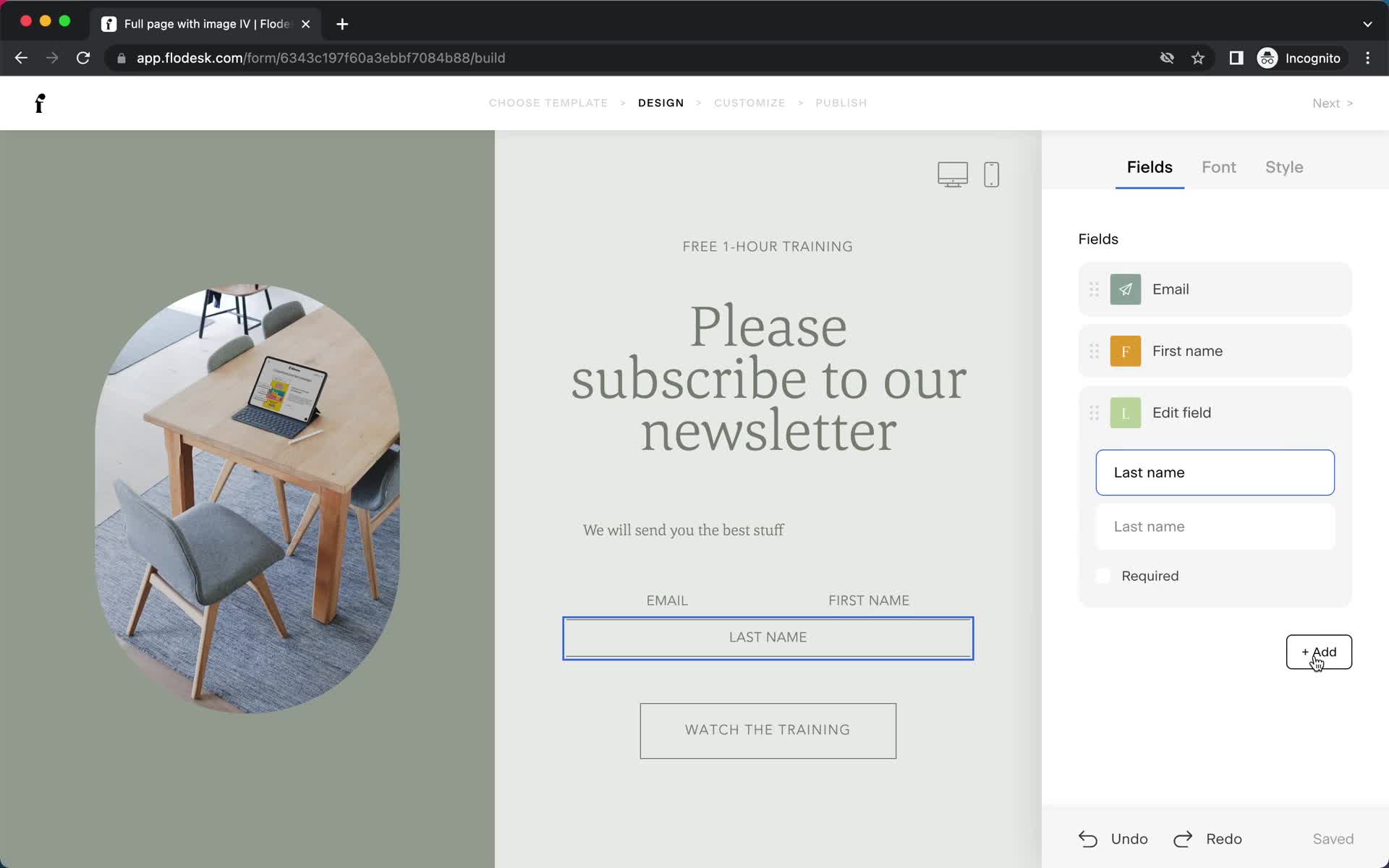Click the Edit field icon labeled L
The width and height of the screenshot is (1389, 868).
pos(1126,412)
